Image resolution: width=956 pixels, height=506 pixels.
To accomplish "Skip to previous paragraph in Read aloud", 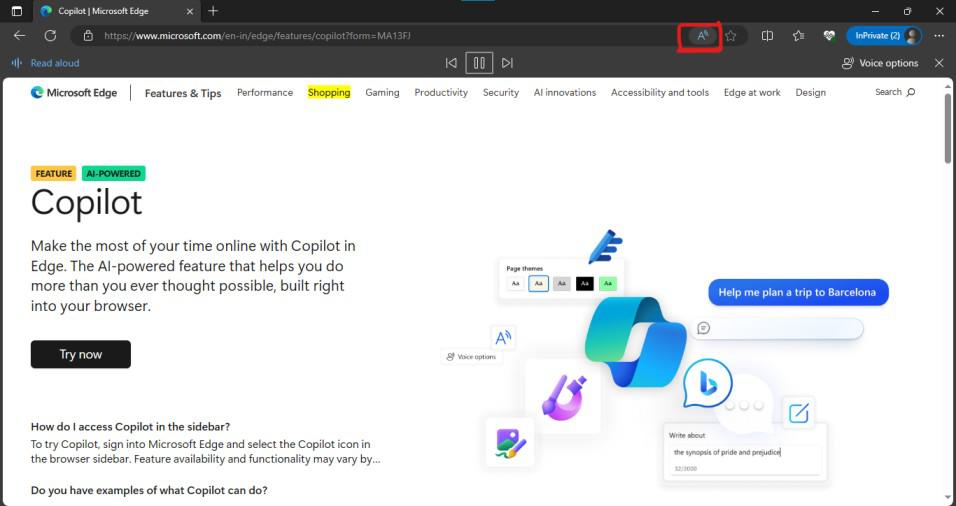I will pyautogui.click(x=451, y=63).
